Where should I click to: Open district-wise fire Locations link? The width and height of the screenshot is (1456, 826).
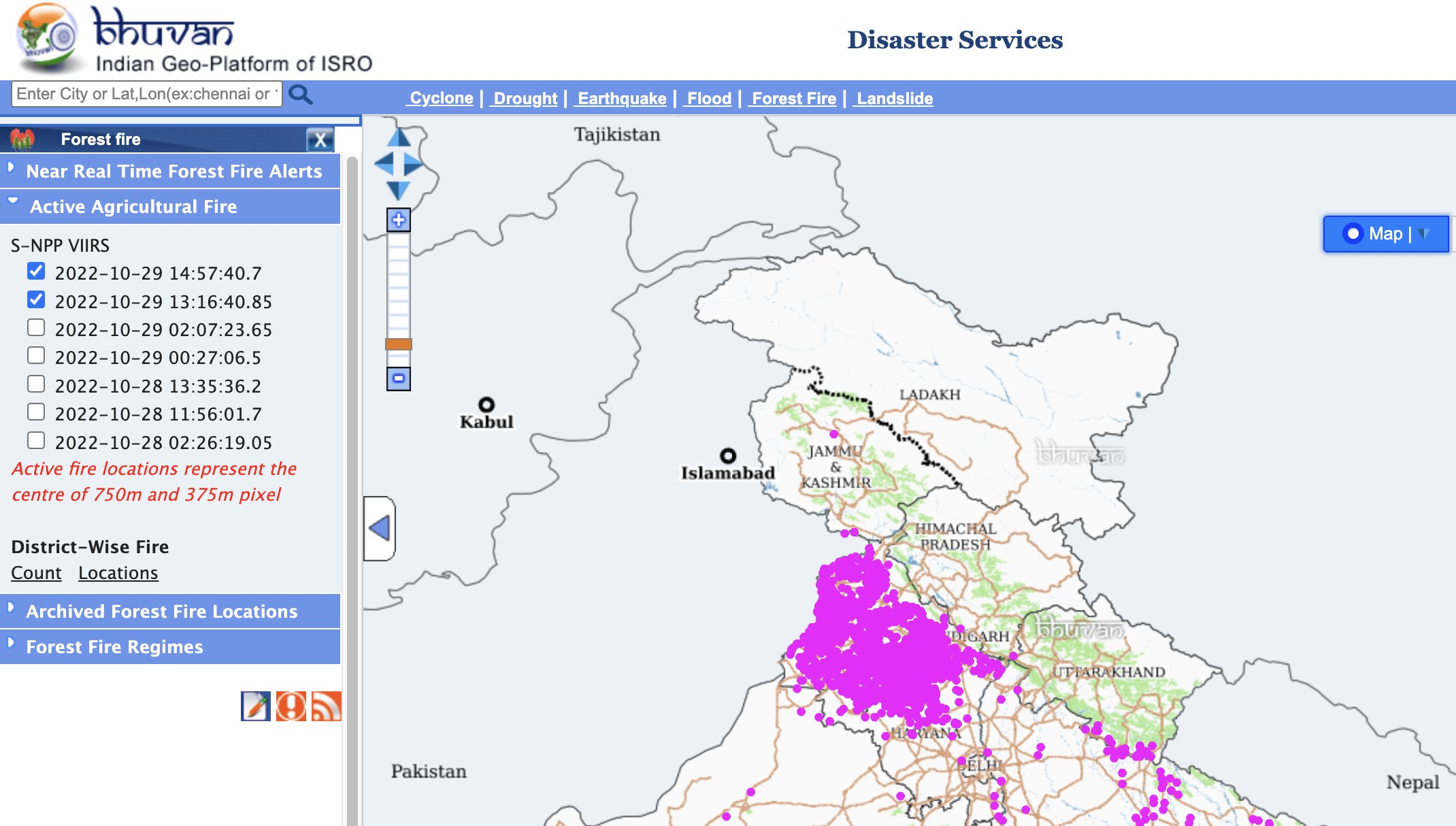click(x=118, y=573)
